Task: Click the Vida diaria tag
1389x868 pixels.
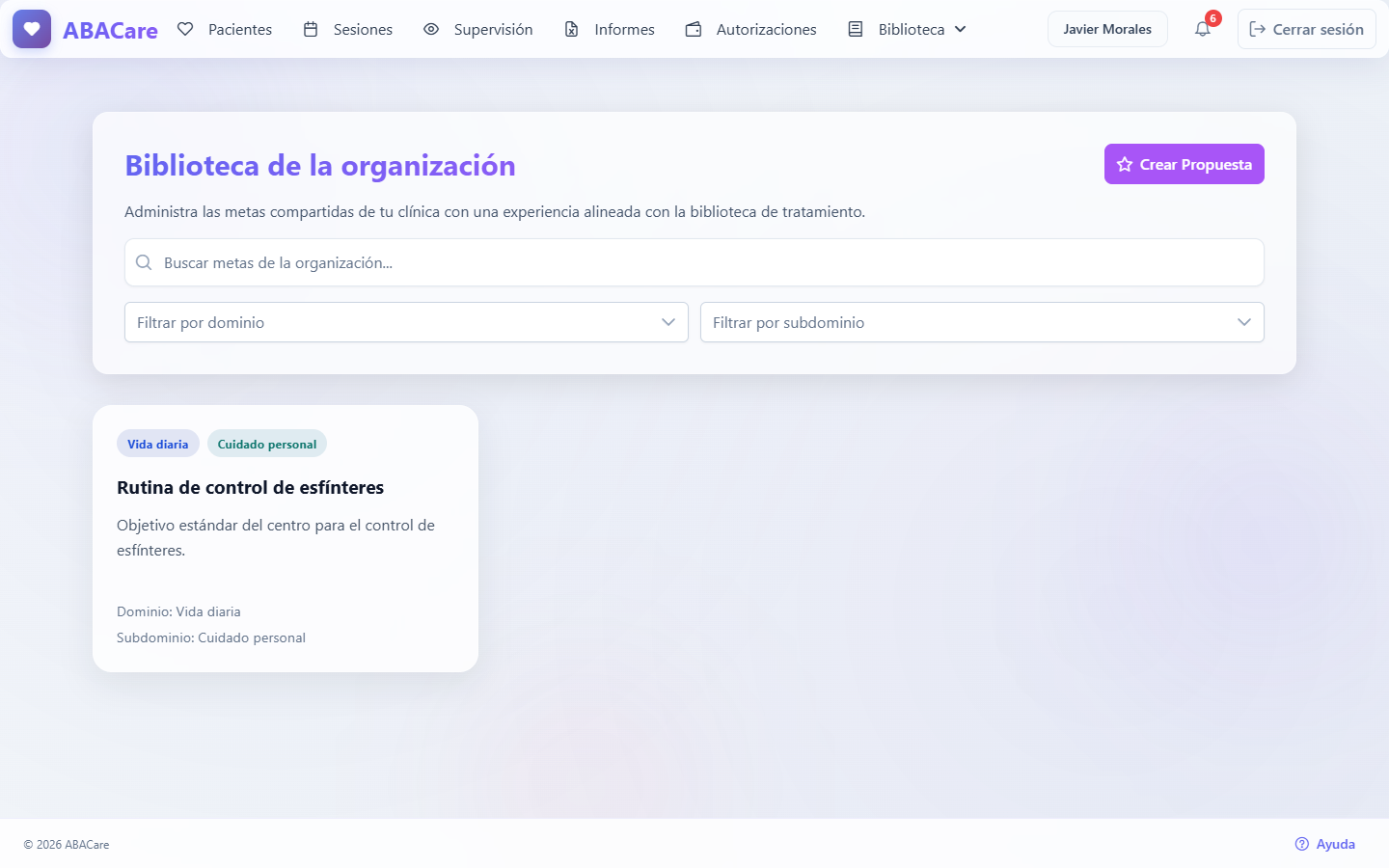Action: click(158, 444)
